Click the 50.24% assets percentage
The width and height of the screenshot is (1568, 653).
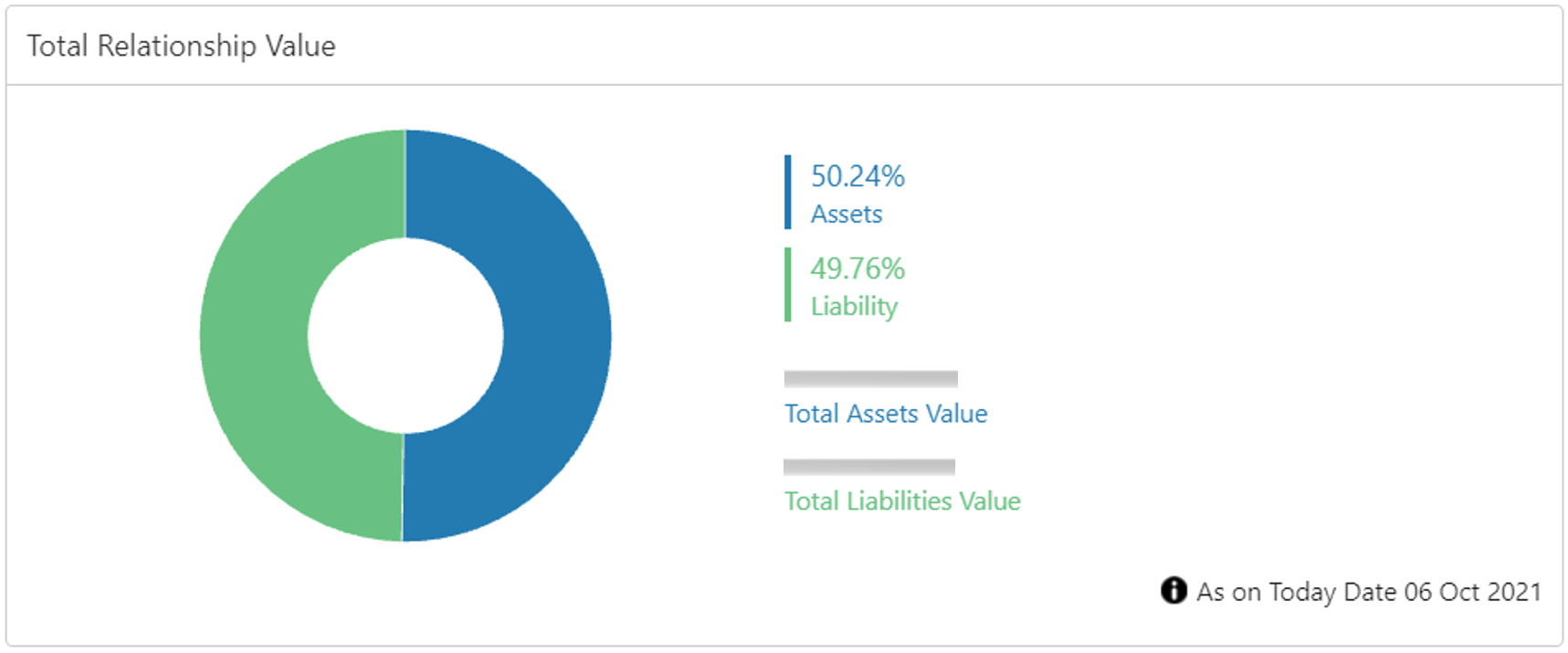tap(858, 176)
